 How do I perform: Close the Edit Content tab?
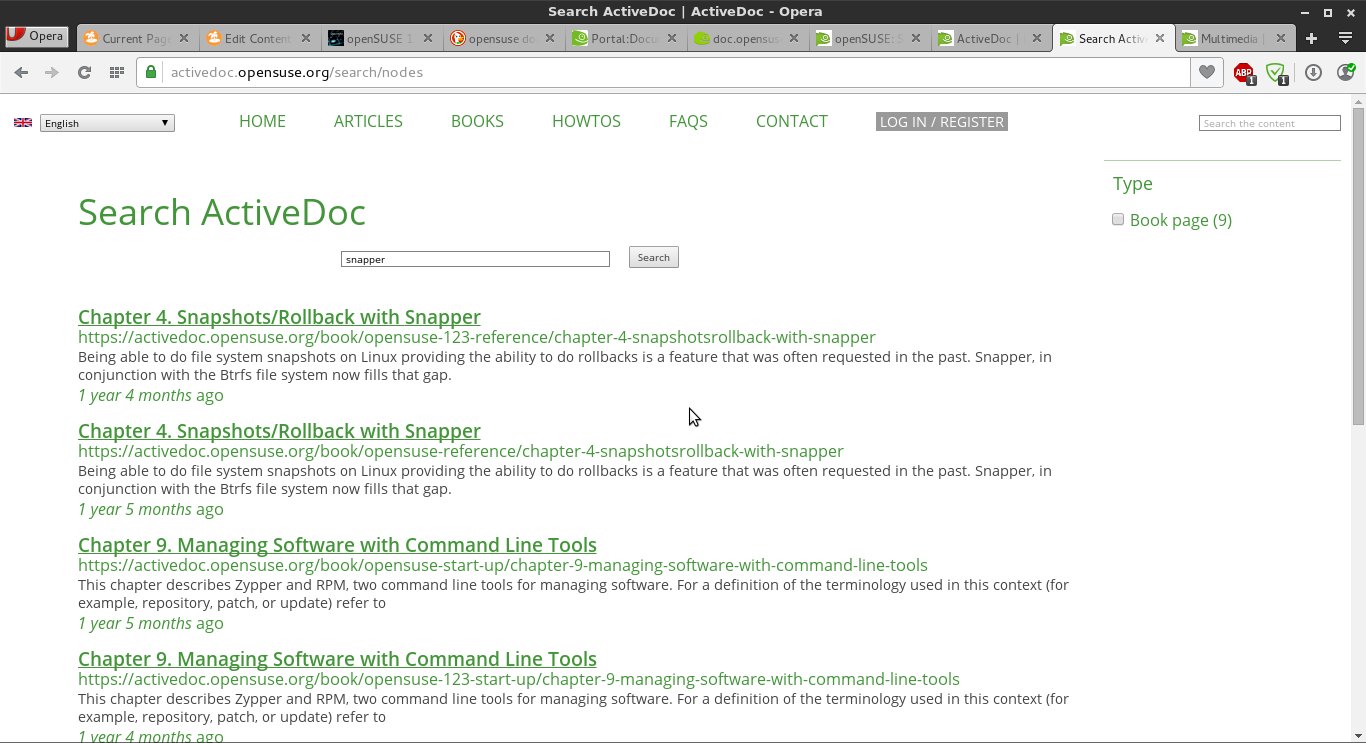point(306,38)
